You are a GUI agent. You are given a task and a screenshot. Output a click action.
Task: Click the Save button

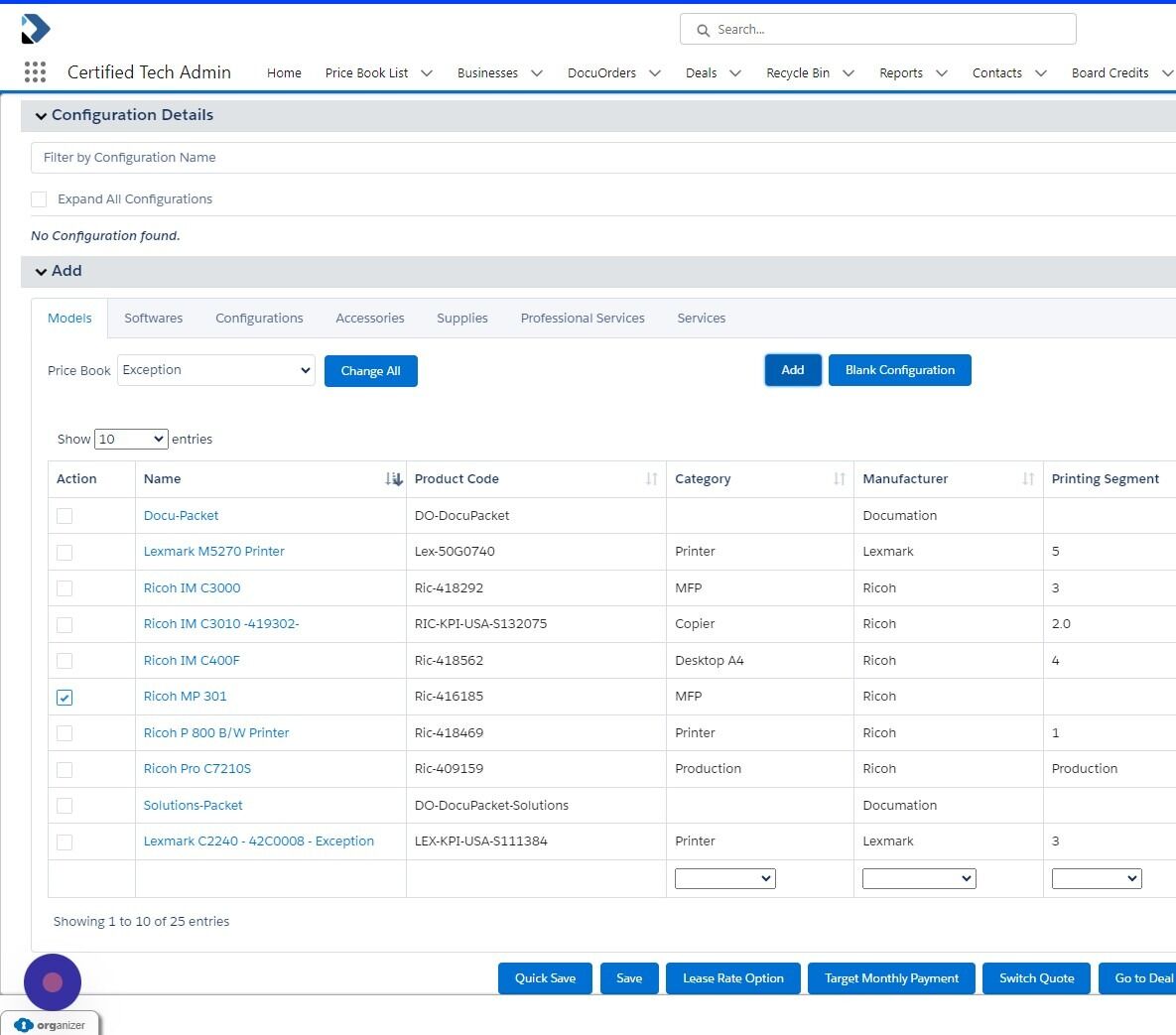pyautogui.click(x=628, y=978)
